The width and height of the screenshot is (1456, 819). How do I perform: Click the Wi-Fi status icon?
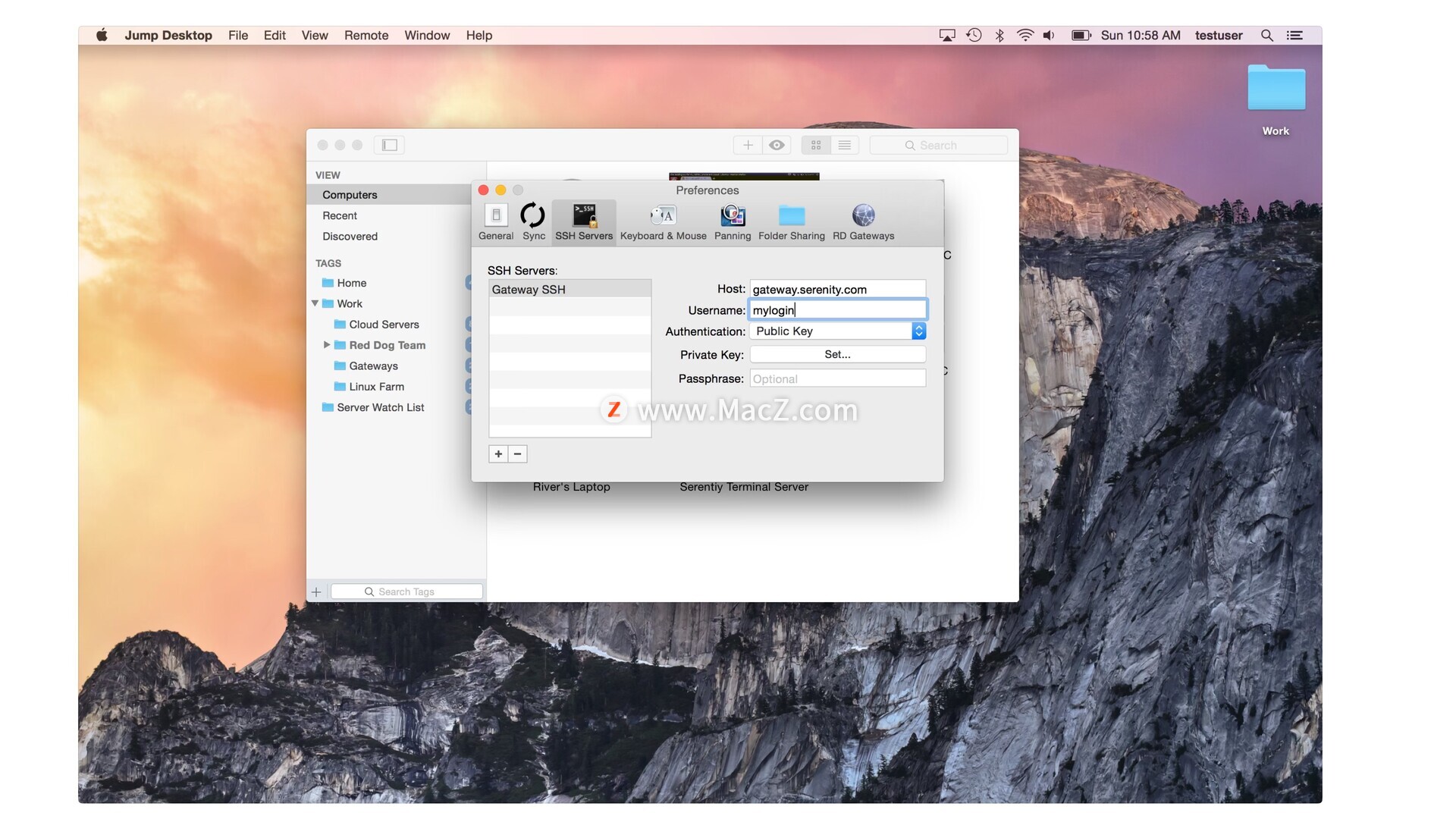1025,35
